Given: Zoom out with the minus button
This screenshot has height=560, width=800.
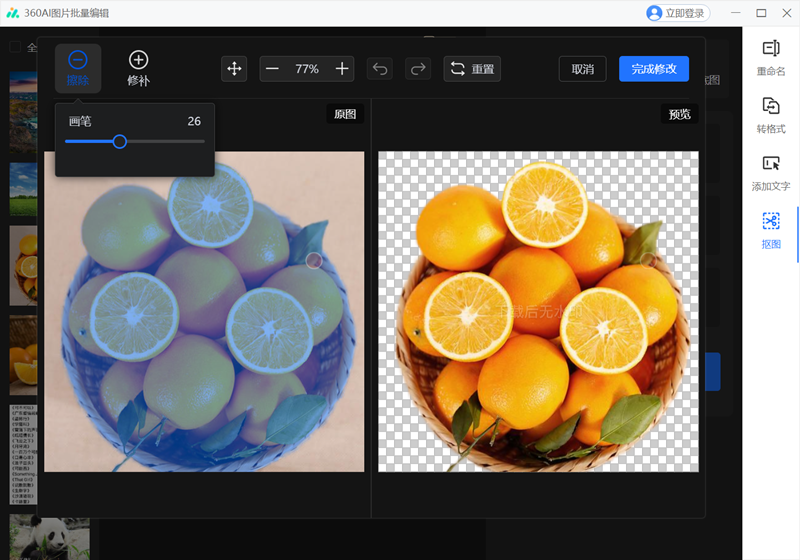Looking at the screenshot, I should (x=273, y=69).
